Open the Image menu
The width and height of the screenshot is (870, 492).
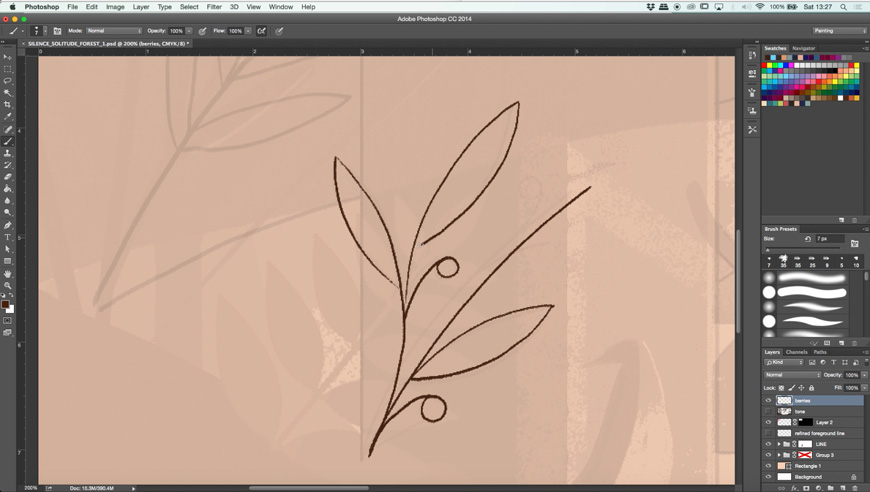click(115, 7)
